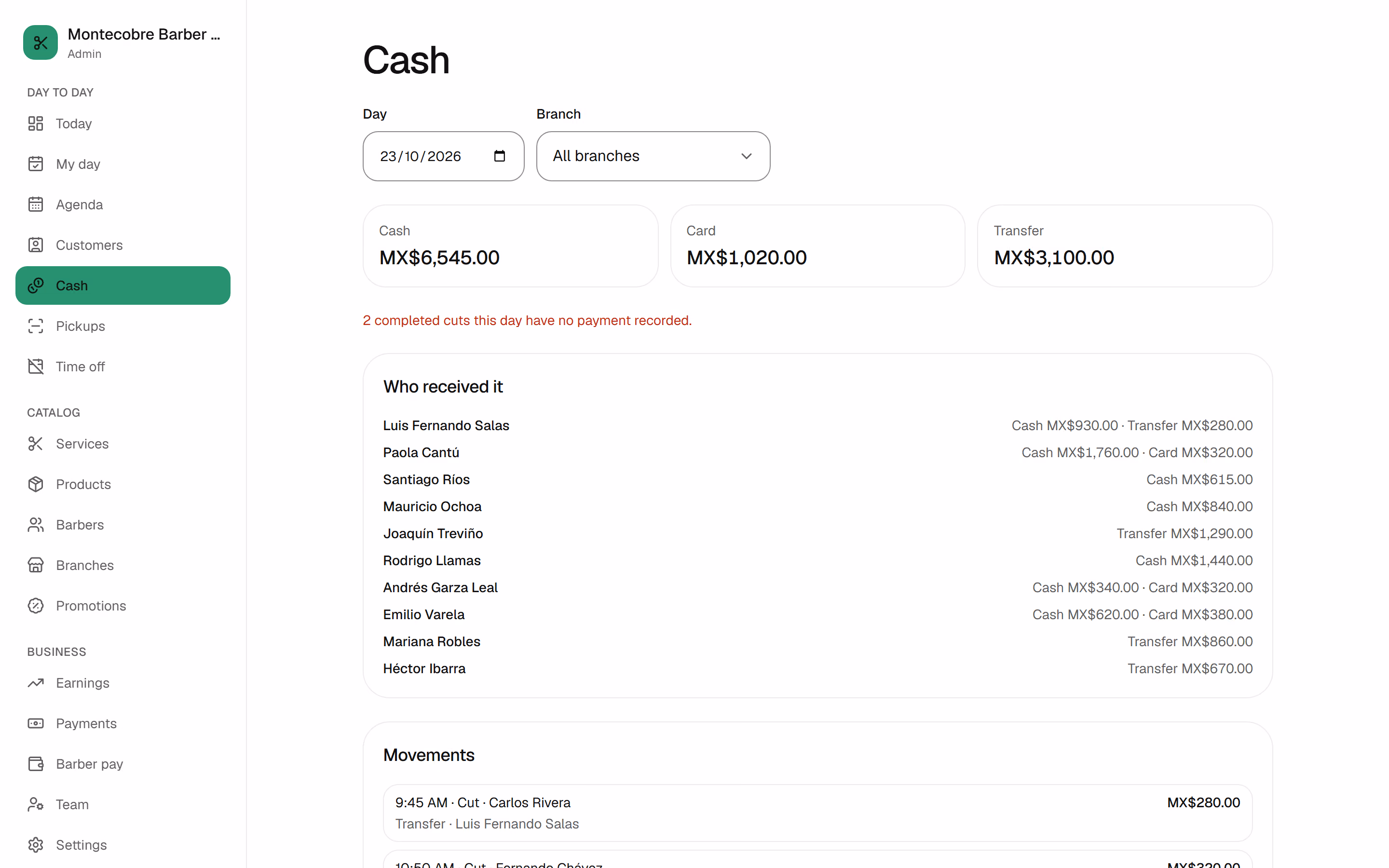Open the 9:45 AM Carlos Rivera movement

[817, 813]
